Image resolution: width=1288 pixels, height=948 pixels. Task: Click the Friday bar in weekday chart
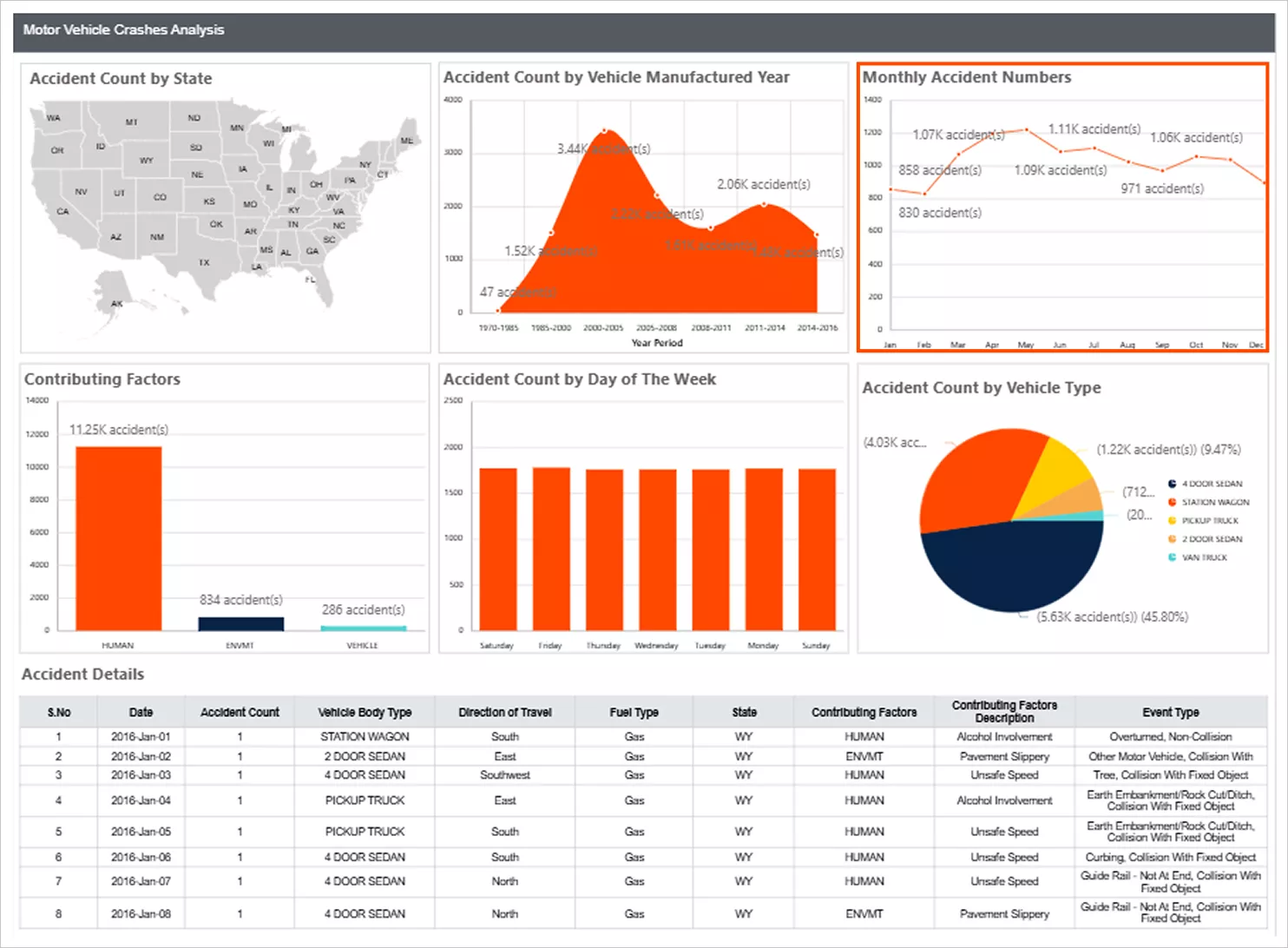point(551,549)
